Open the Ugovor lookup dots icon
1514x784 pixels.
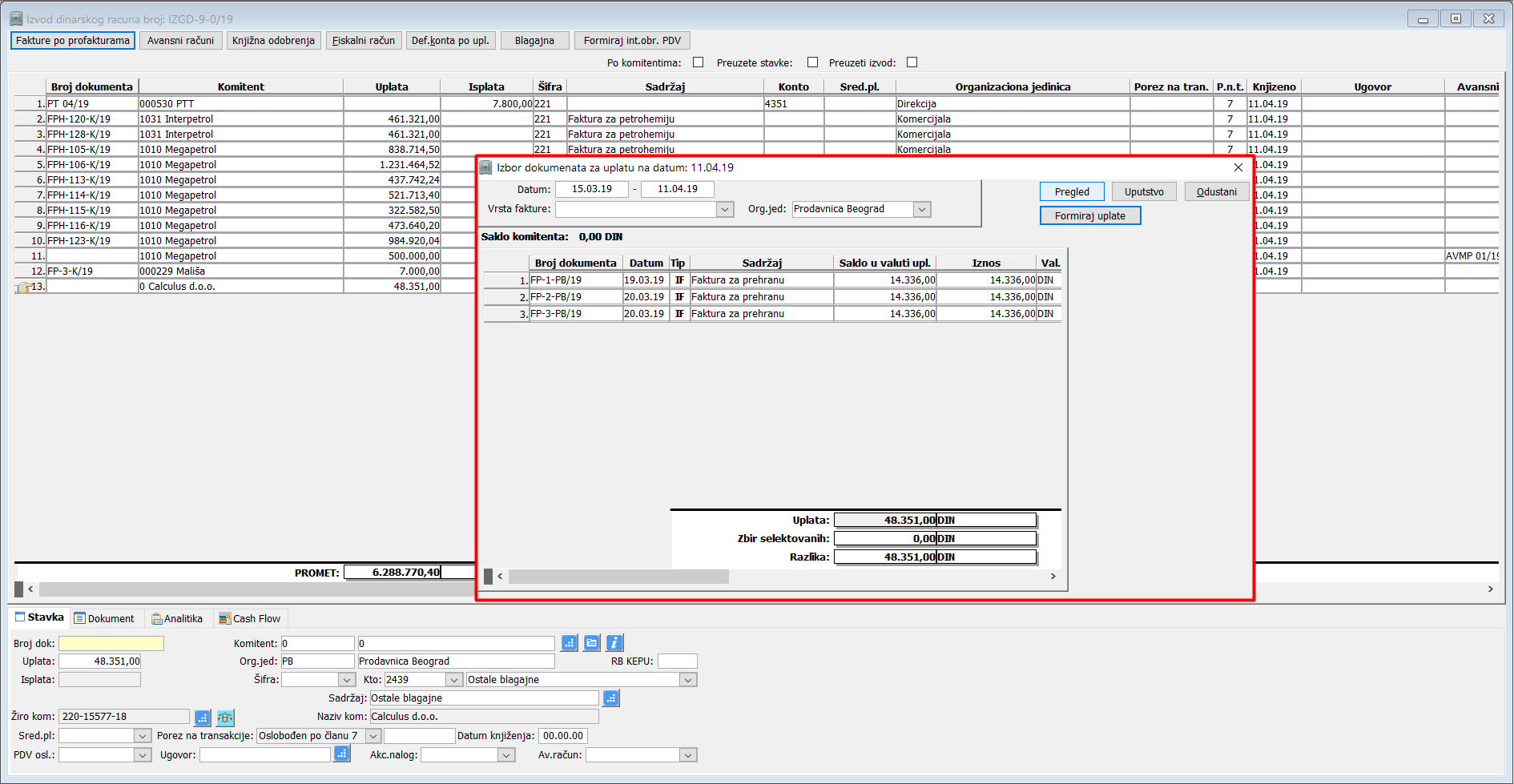pyautogui.click(x=342, y=754)
